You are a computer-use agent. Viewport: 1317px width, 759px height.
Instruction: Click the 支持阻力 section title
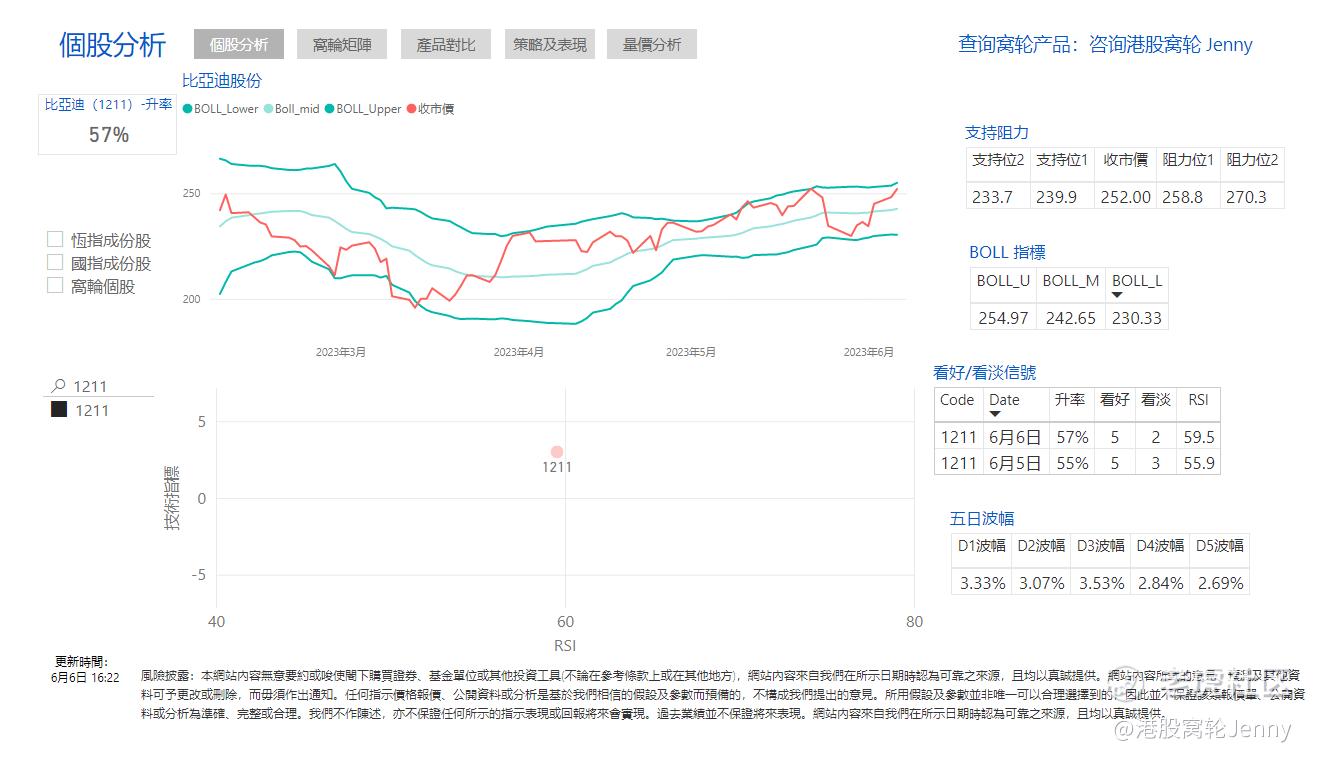point(997,132)
